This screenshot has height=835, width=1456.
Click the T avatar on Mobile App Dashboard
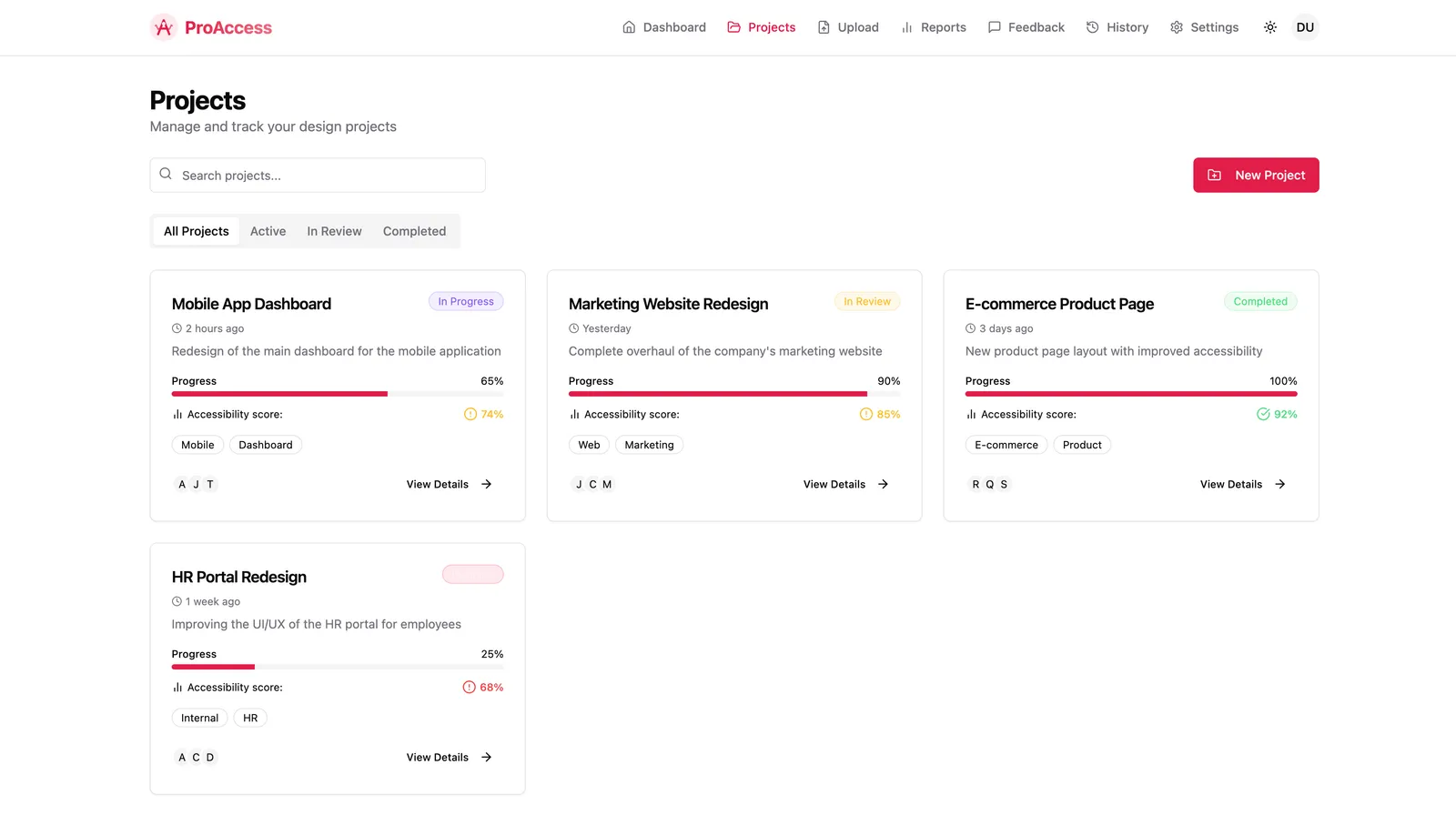click(x=210, y=485)
